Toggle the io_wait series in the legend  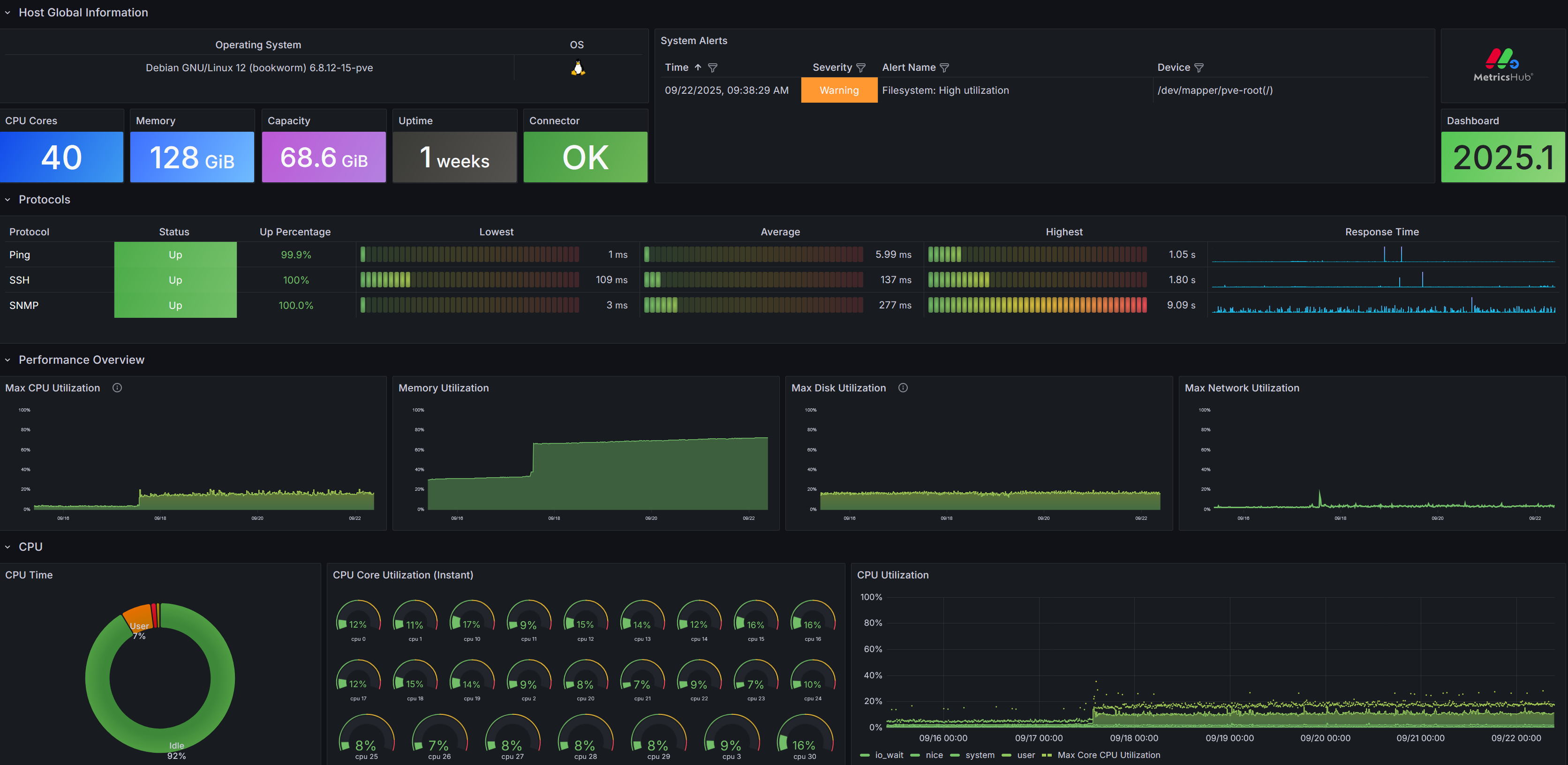tap(882, 755)
